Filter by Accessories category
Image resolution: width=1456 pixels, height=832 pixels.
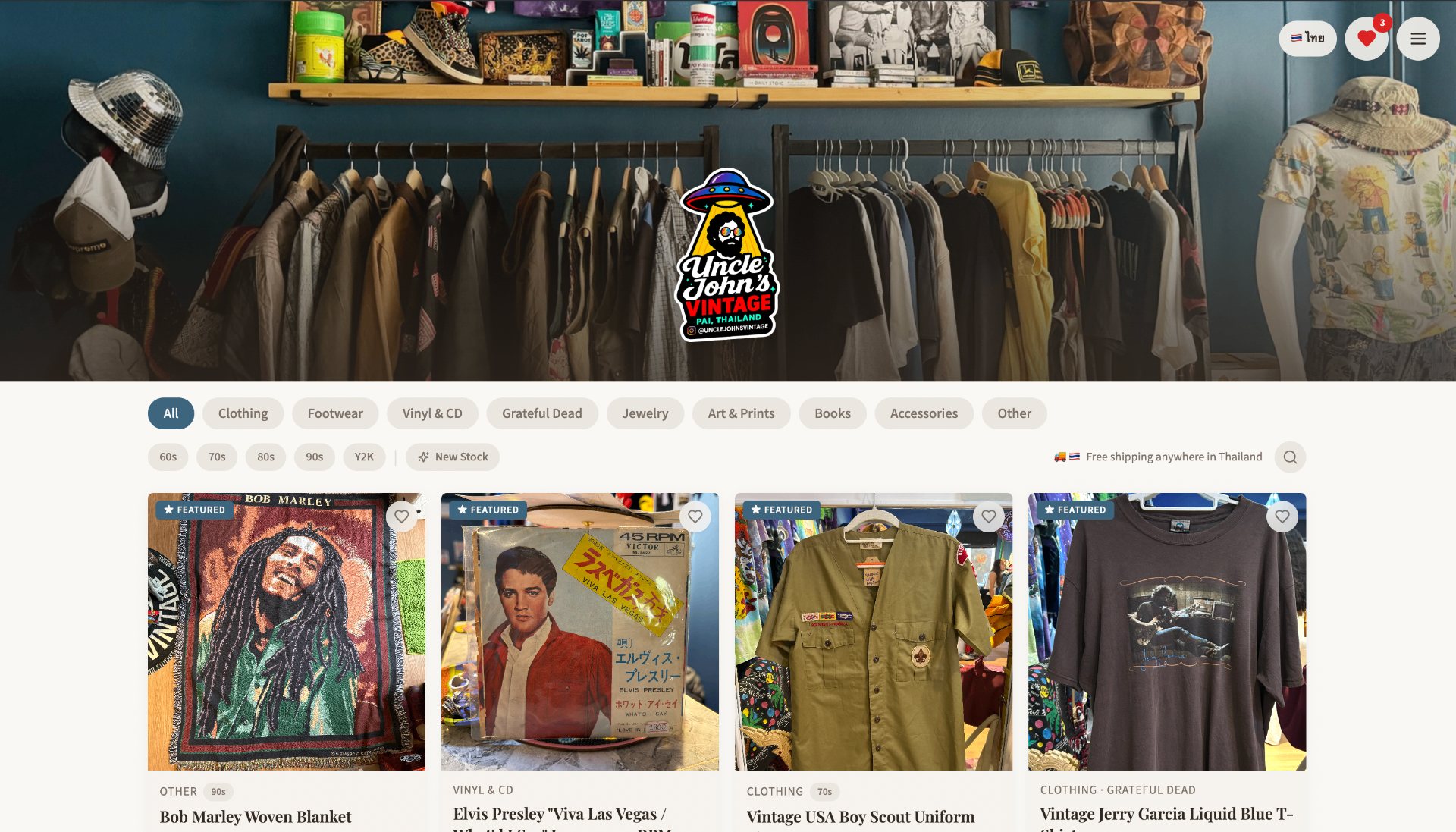[924, 413]
